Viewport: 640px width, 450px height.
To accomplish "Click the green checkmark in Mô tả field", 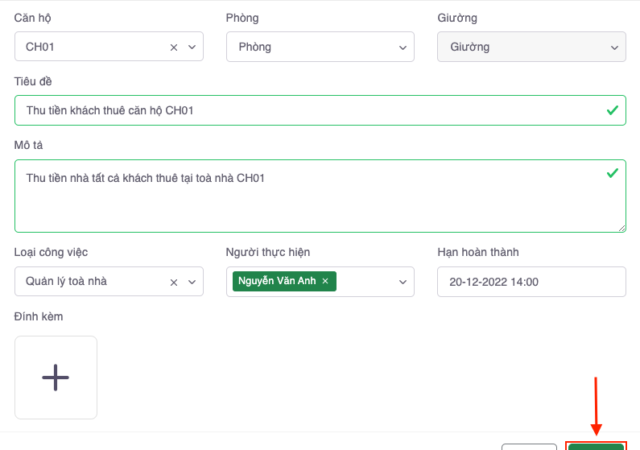I will (x=612, y=174).
